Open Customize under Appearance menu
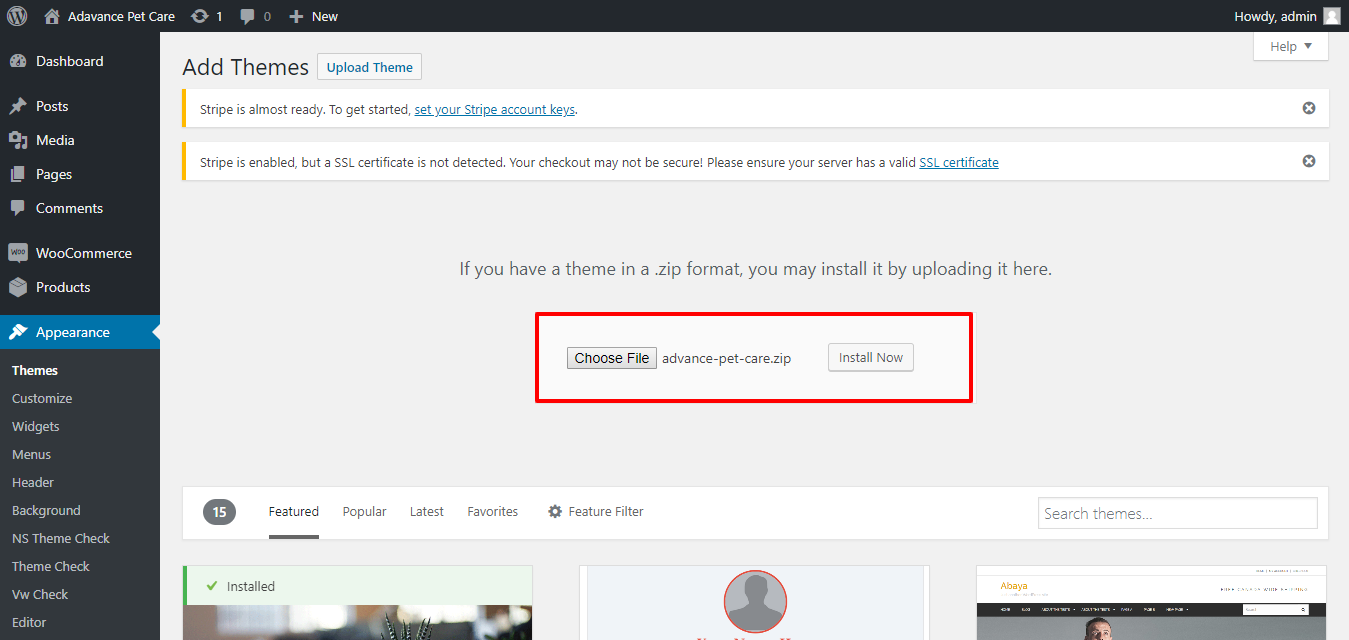The image size is (1349, 640). pos(42,398)
